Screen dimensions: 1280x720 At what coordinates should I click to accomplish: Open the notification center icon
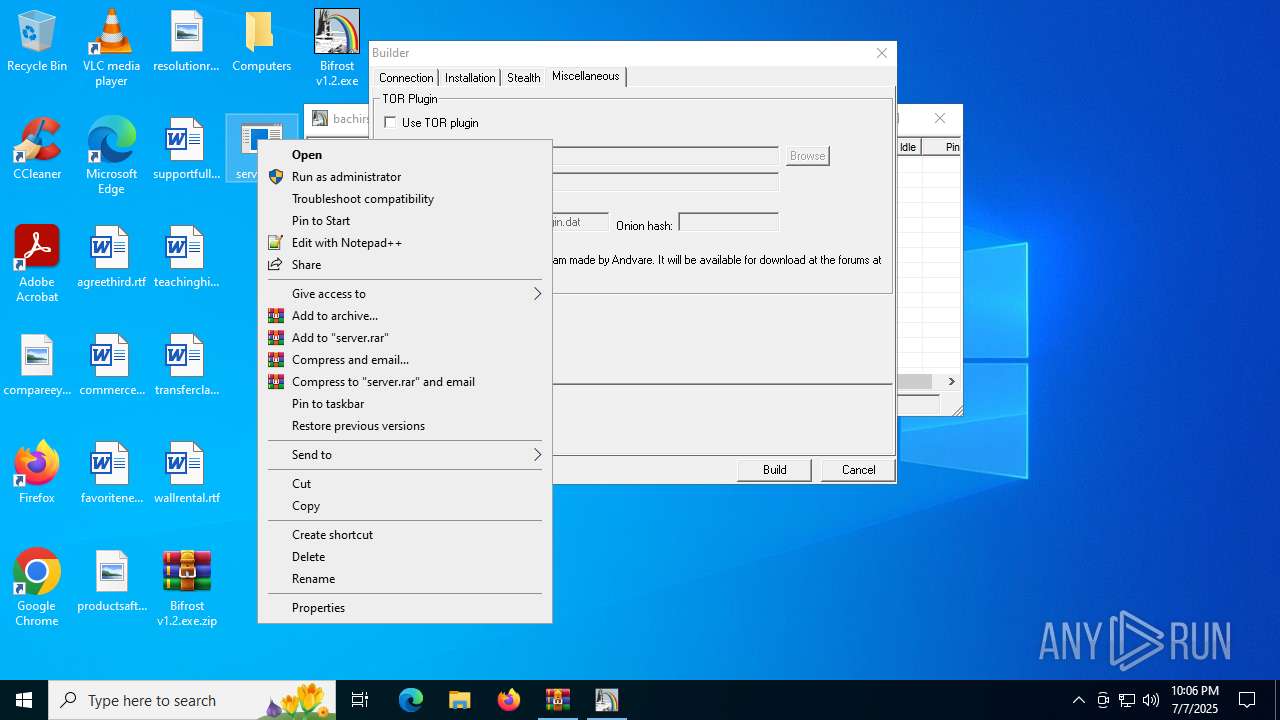pos(1247,700)
